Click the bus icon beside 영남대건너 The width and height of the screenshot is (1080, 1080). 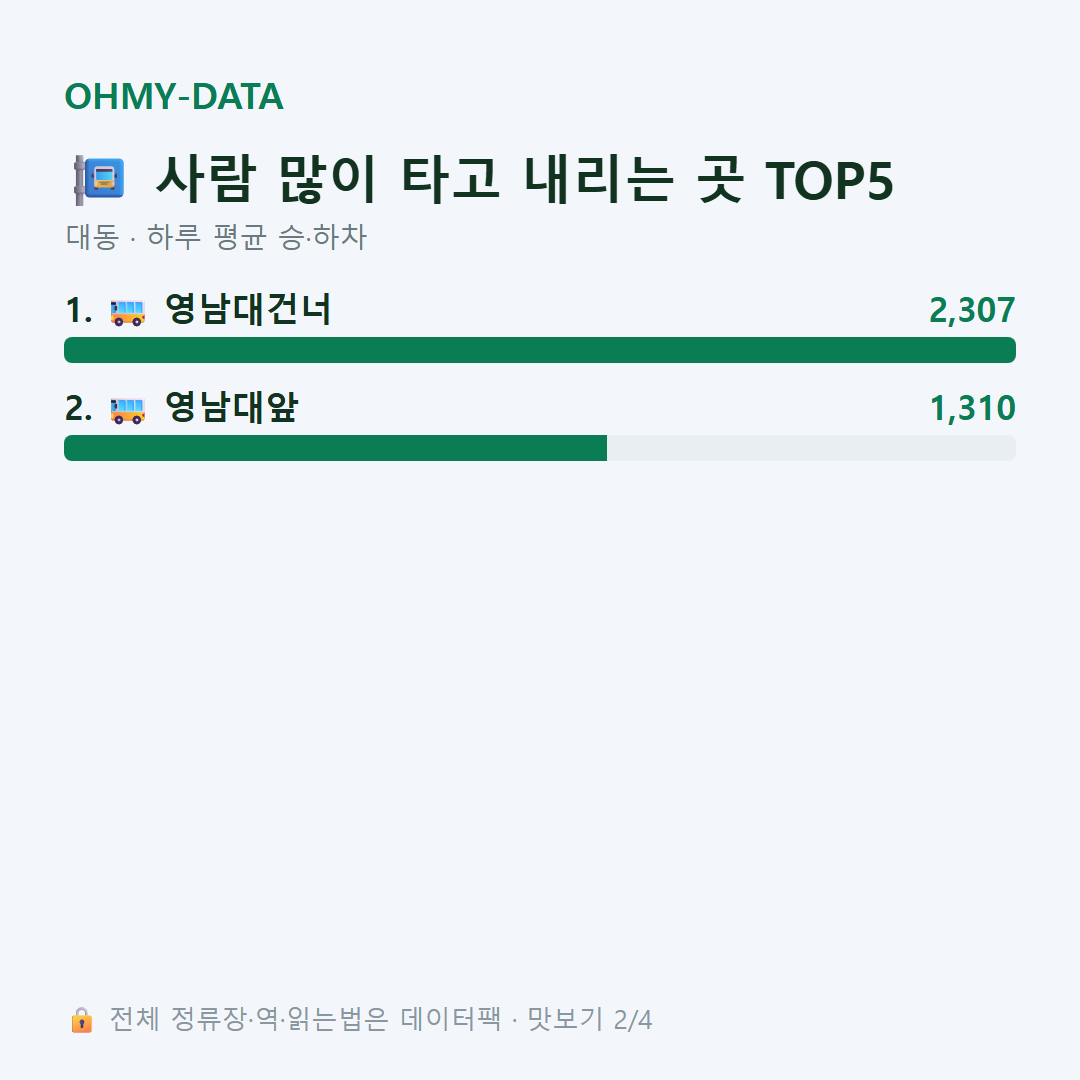127,312
